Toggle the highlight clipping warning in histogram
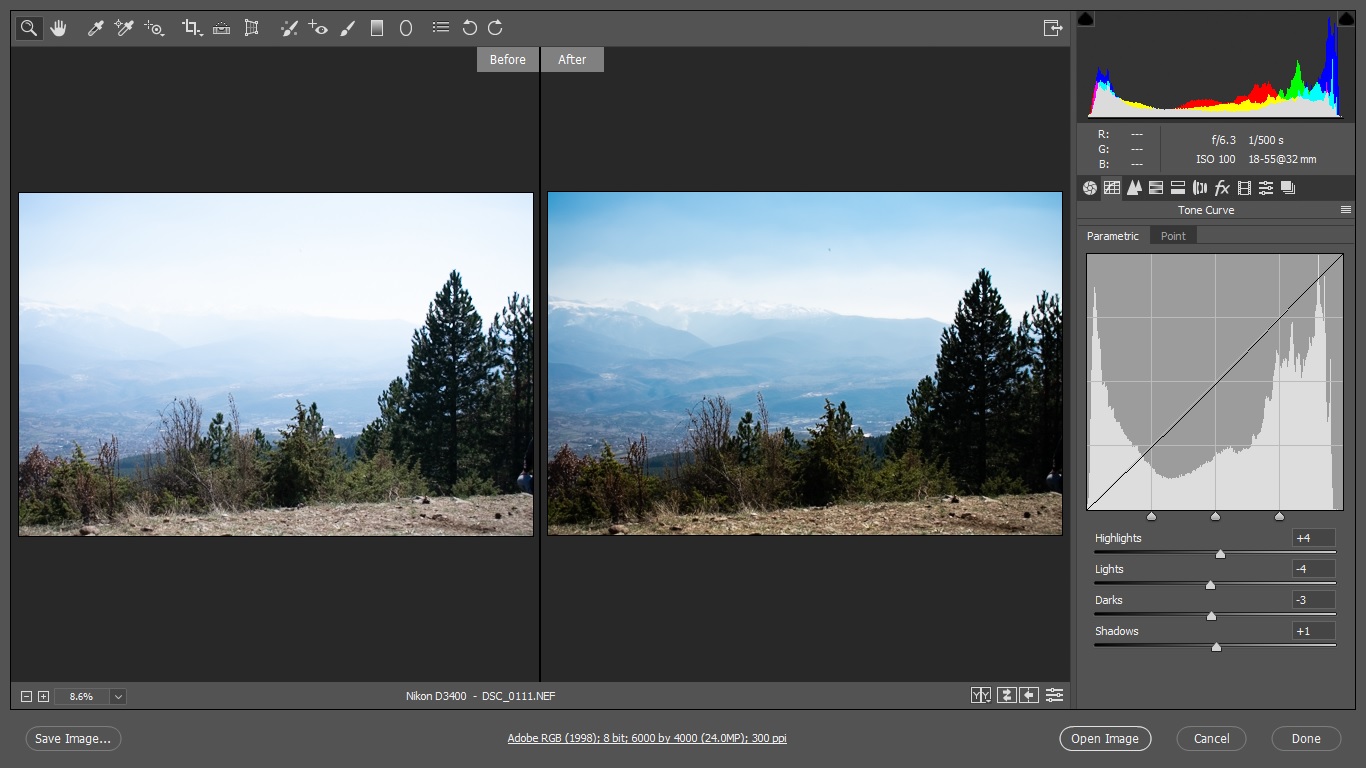 pos(1345,19)
